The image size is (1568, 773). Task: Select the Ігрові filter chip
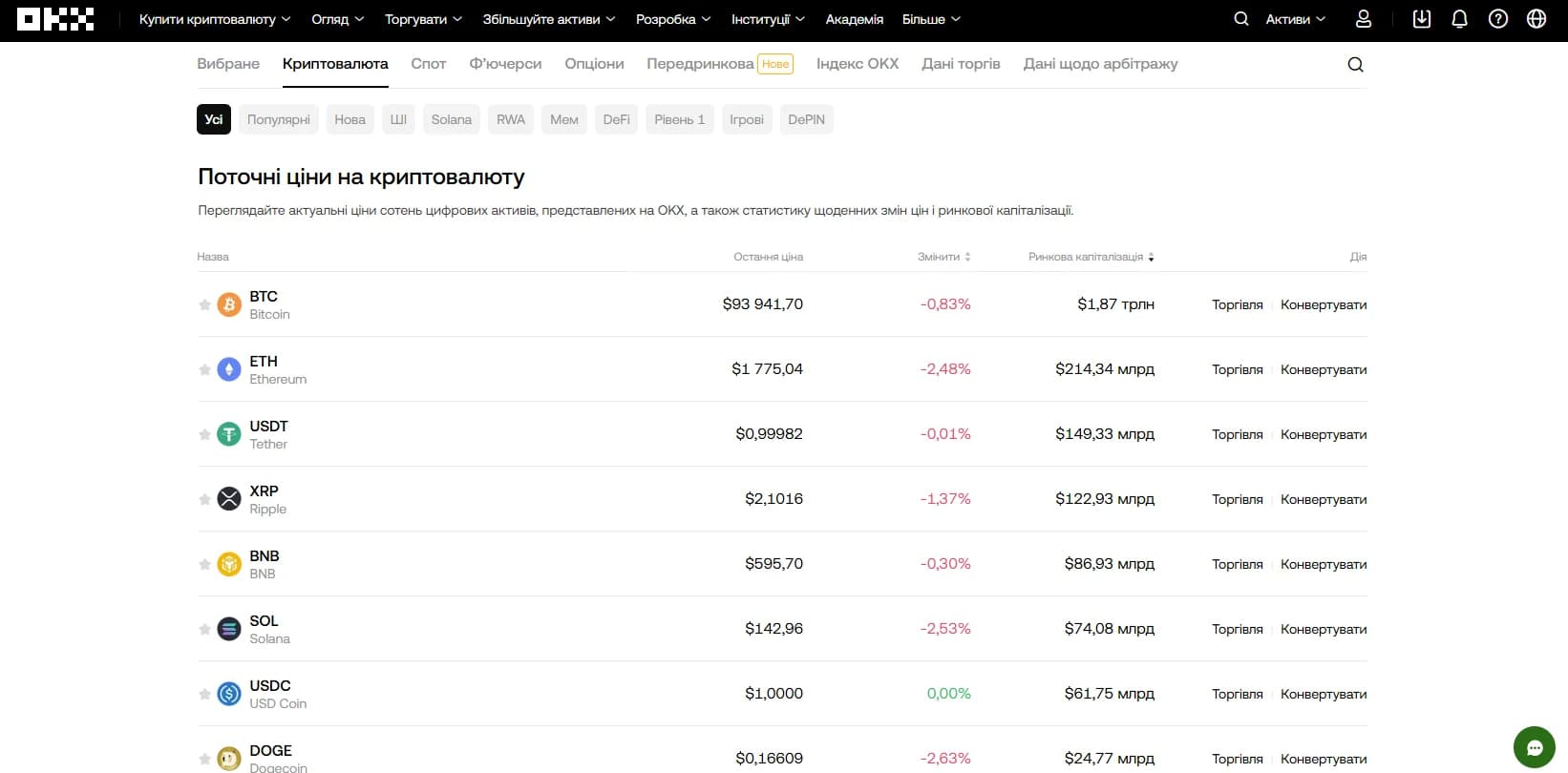pos(747,119)
